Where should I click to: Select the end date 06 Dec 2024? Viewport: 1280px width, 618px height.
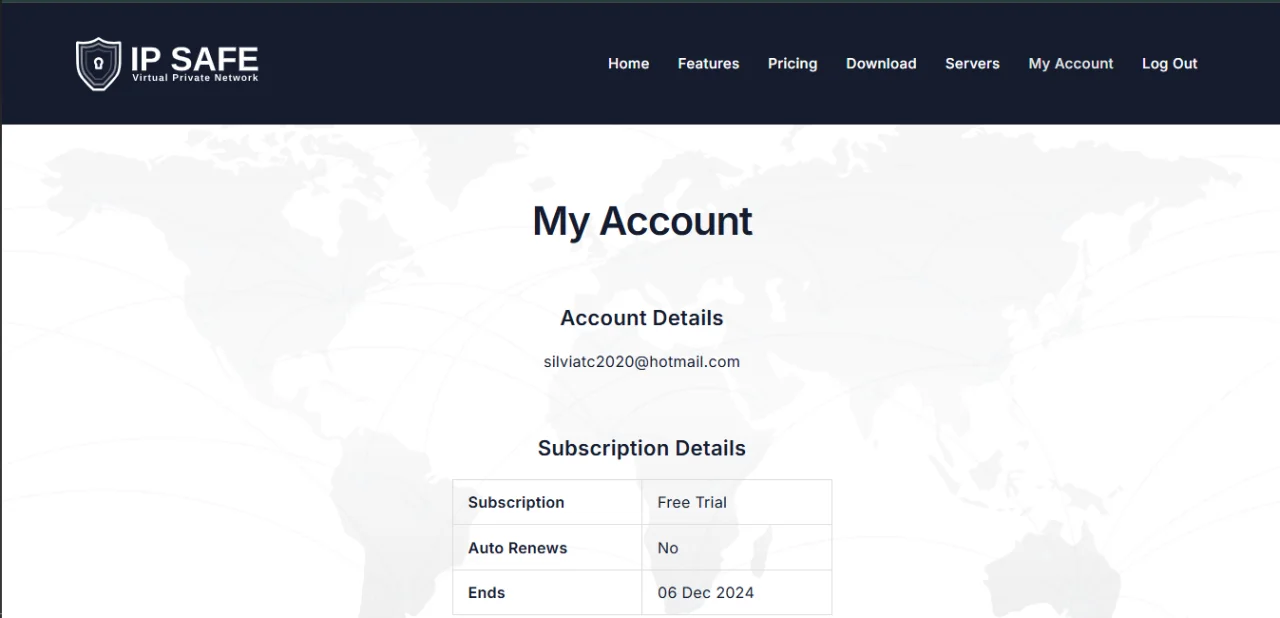click(706, 592)
